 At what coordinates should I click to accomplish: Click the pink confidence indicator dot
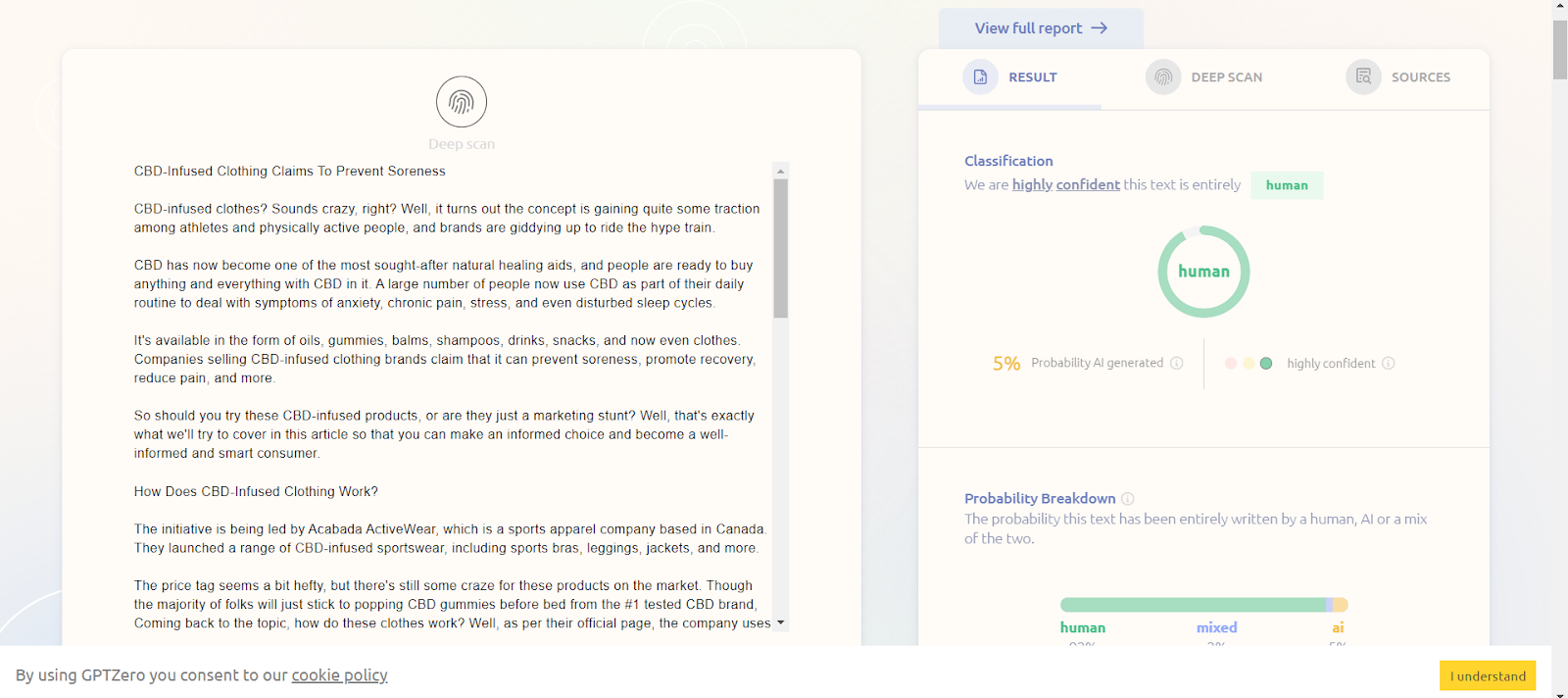(x=1231, y=363)
